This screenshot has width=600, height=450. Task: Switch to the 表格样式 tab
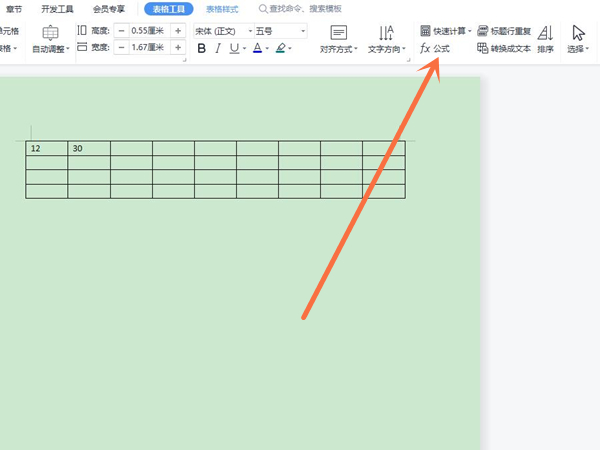click(222, 9)
